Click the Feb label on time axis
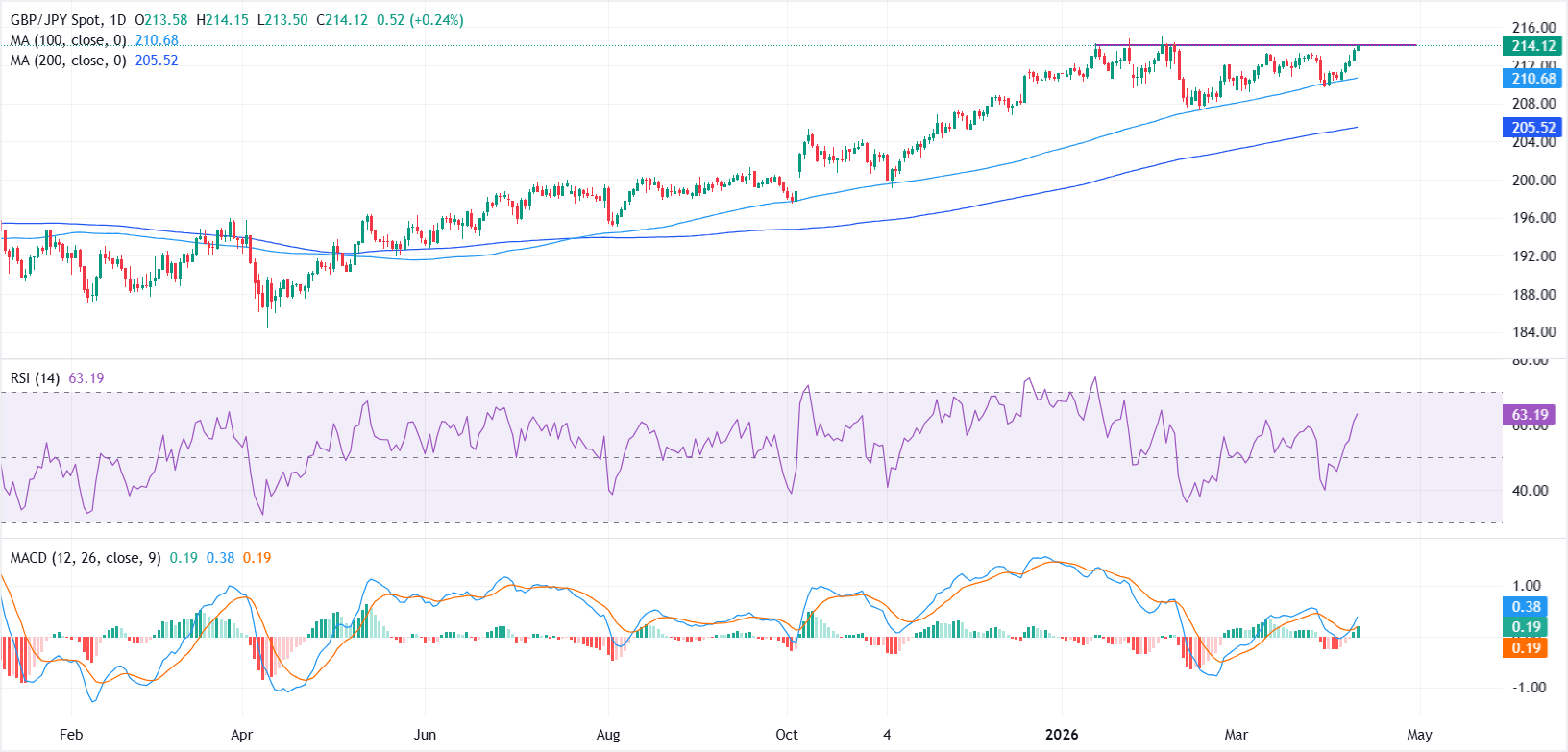1568x752 pixels. click(71, 735)
